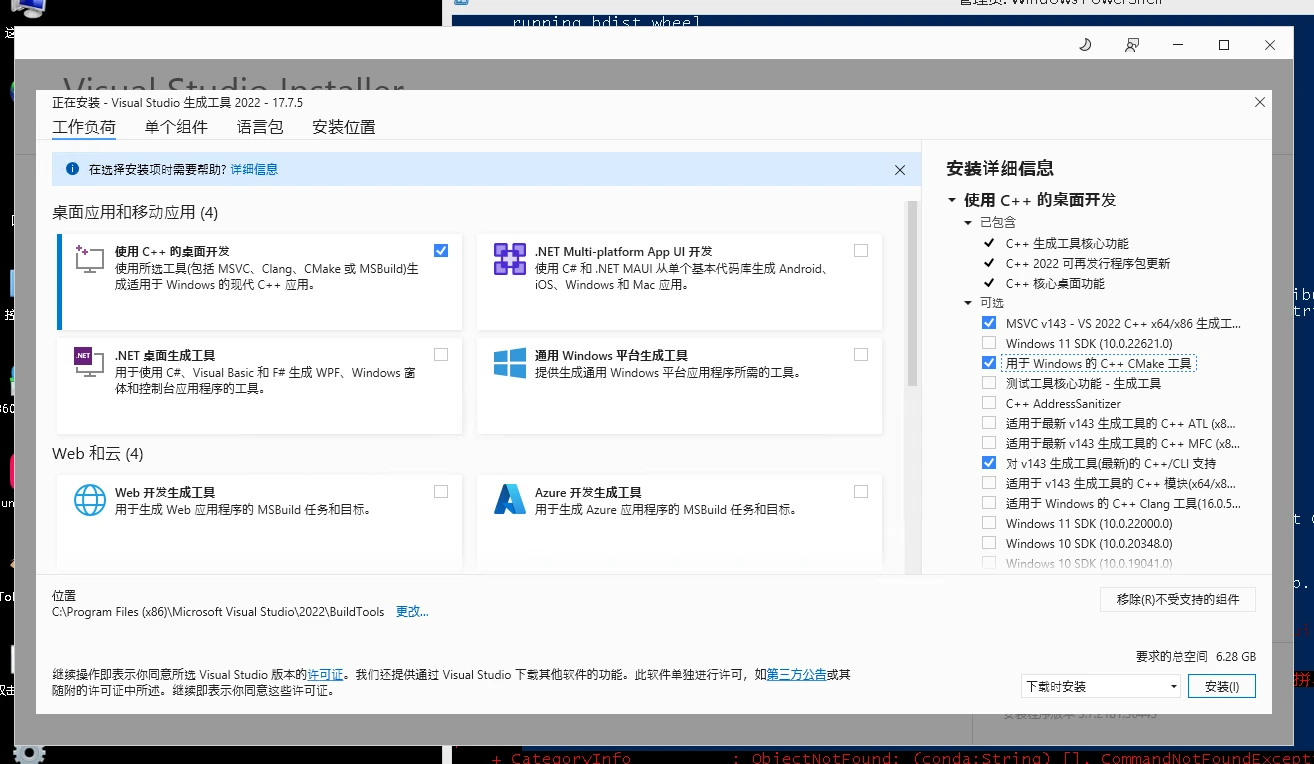
Task: Uncheck the C++ desktop development workload
Action: (441, 250)
